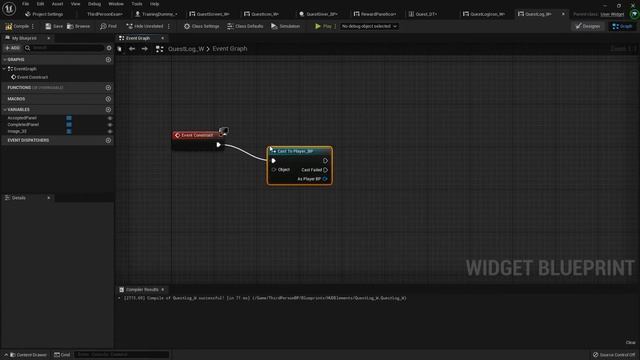Add a new macro with plus icon
The image size is (640, 360).
pos(108,99)
